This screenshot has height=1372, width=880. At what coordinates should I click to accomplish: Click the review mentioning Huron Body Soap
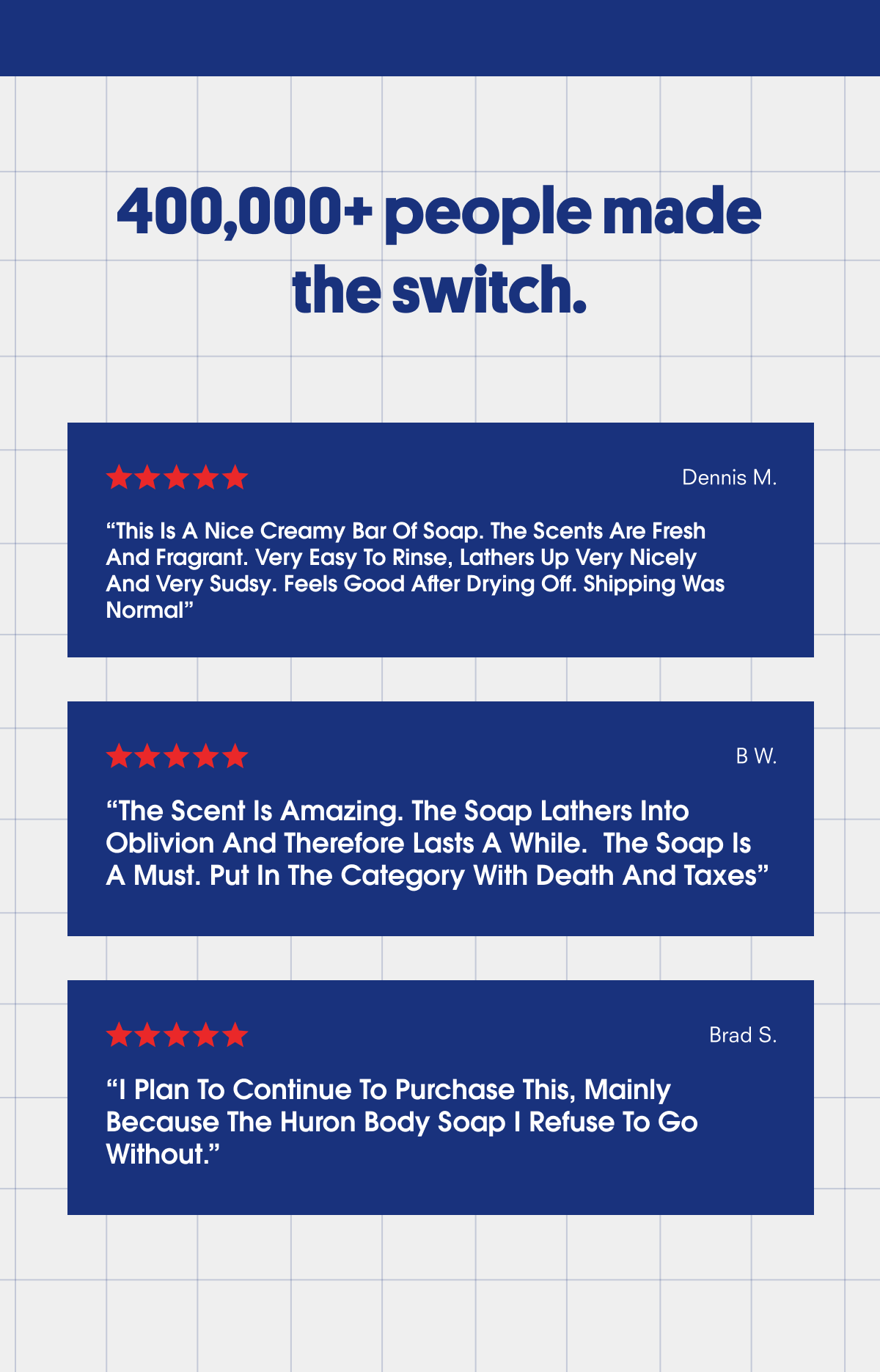click(x=402, y=1122)
